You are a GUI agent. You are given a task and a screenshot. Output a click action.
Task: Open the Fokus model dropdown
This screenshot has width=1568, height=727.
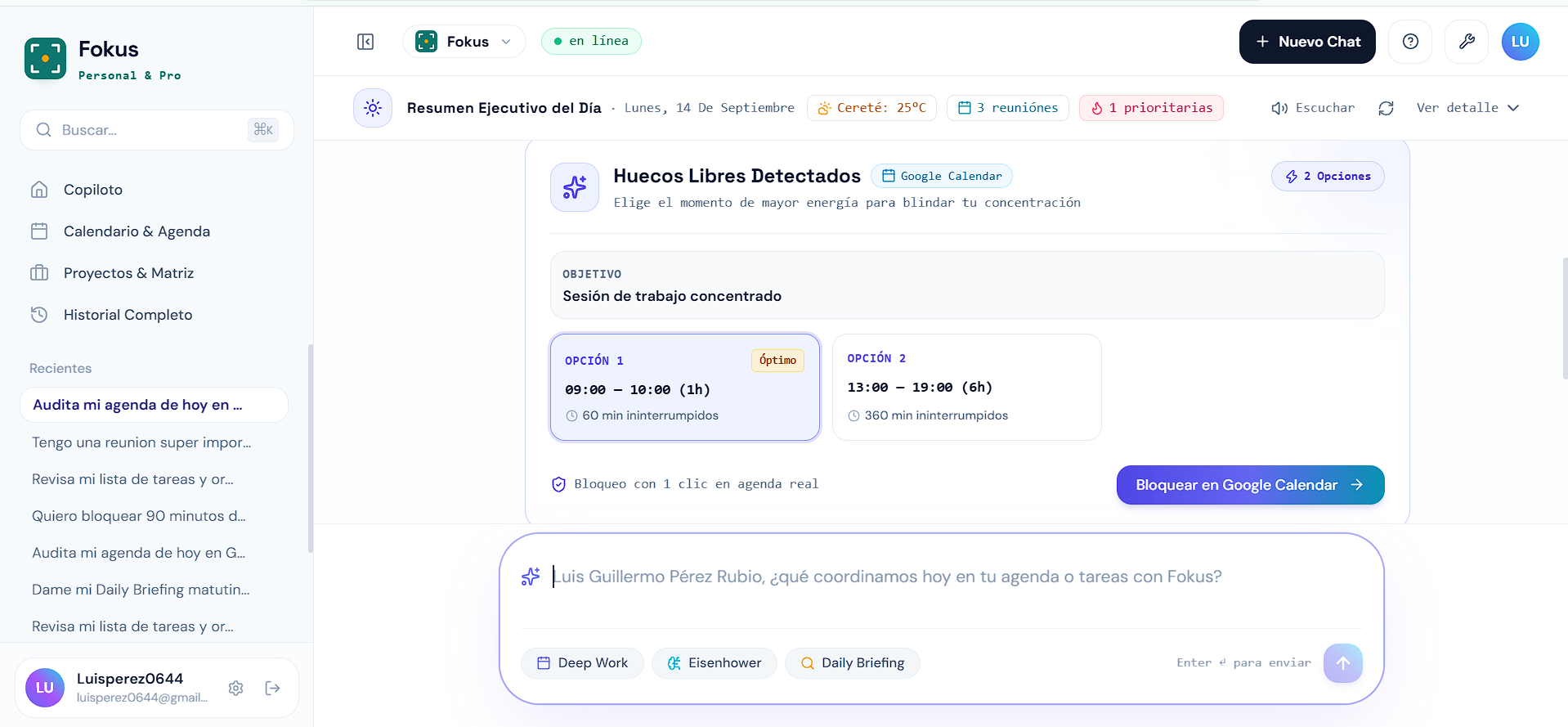tap(464, 42)
